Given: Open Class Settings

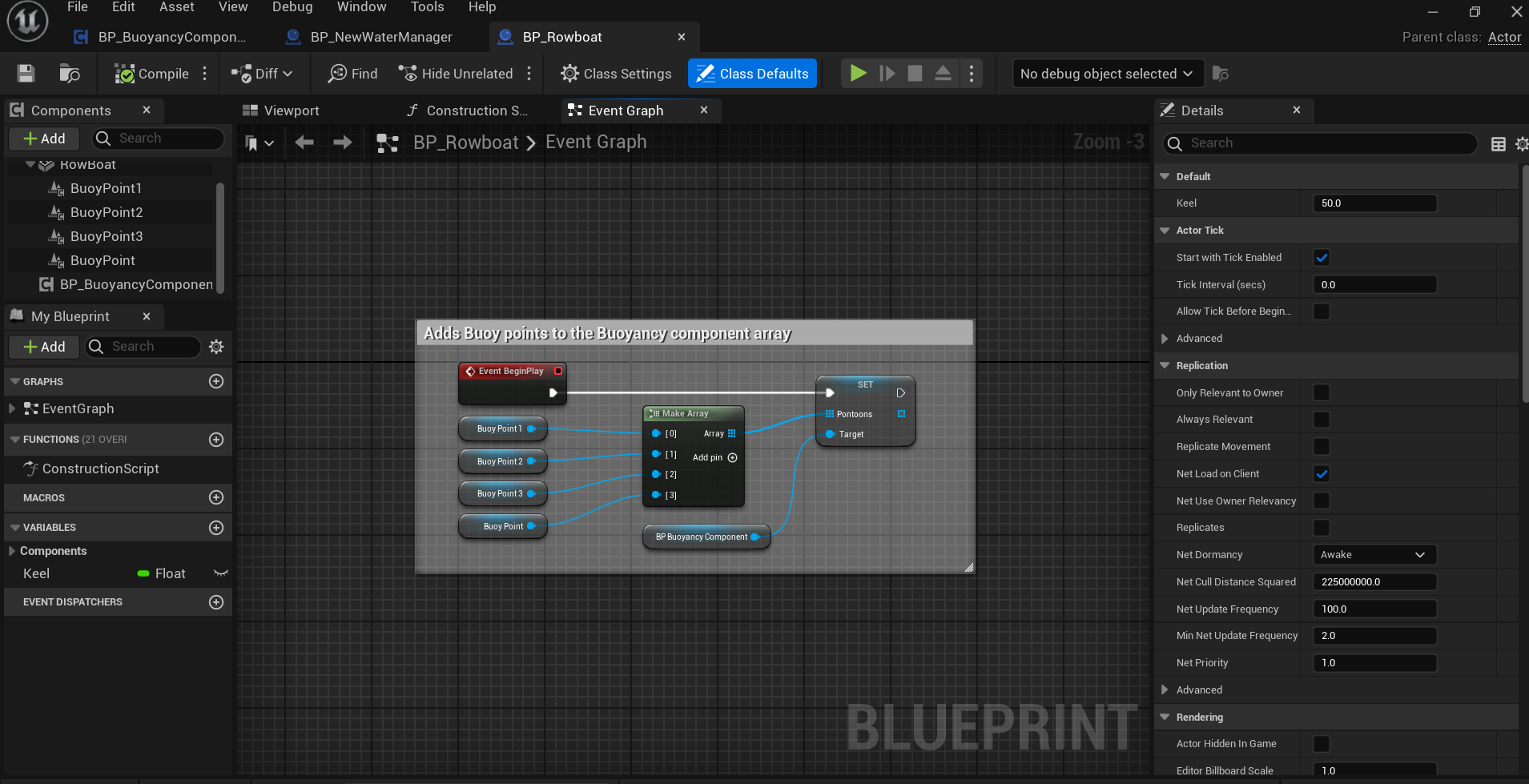Looking at the screenshot, I should (616, 74).
